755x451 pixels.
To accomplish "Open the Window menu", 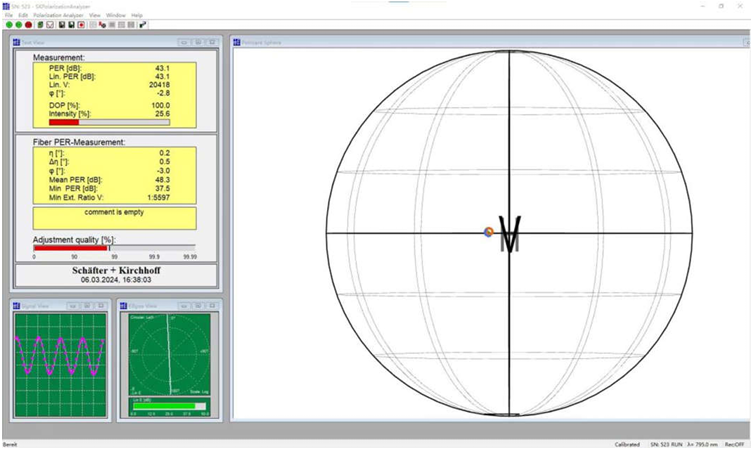I will (116, 16).
